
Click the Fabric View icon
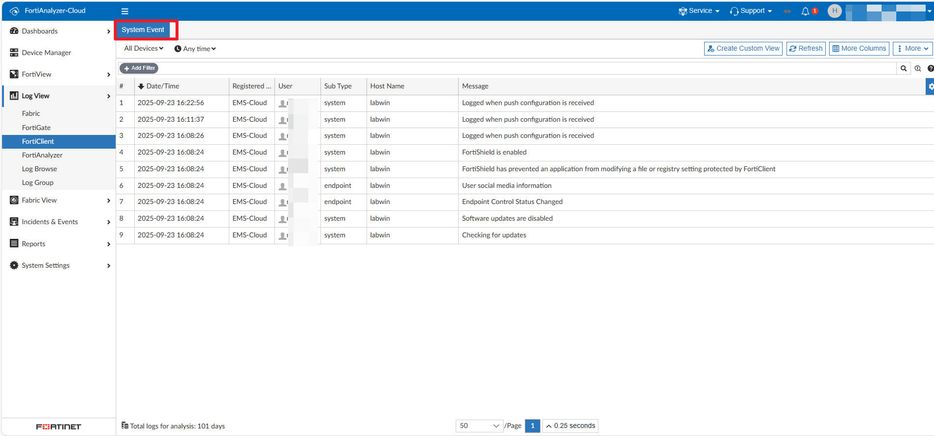[14, 200]
